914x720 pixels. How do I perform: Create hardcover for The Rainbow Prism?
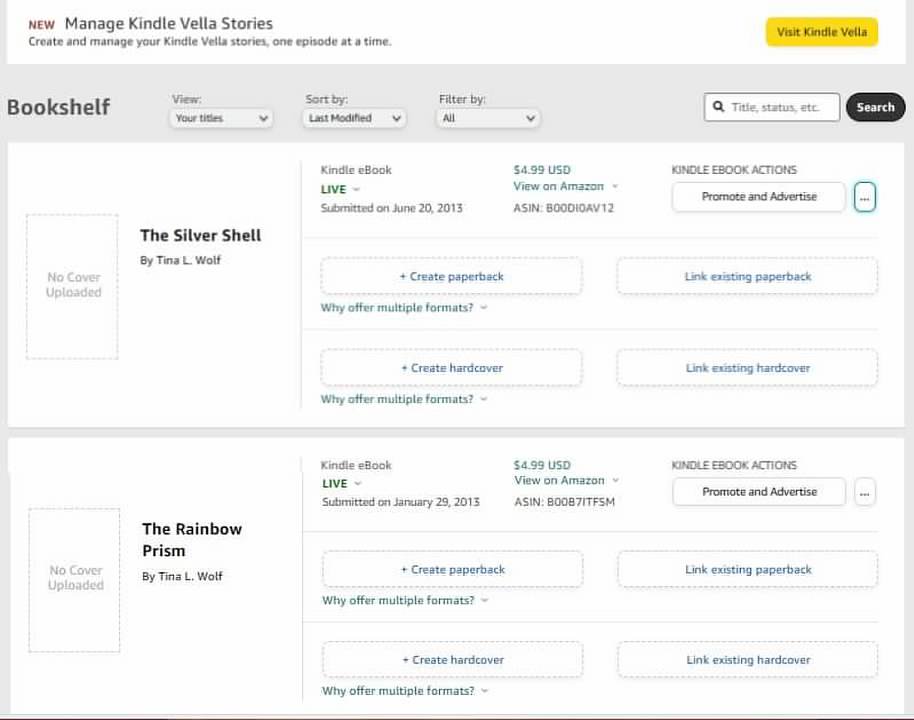tap(452, 660)
